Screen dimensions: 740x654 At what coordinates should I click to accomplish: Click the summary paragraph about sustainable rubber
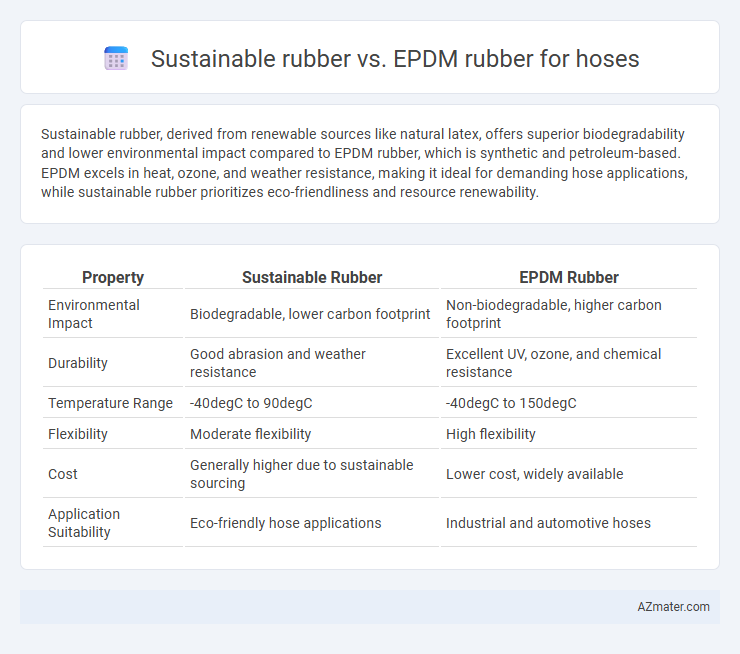tap(364, 163)
